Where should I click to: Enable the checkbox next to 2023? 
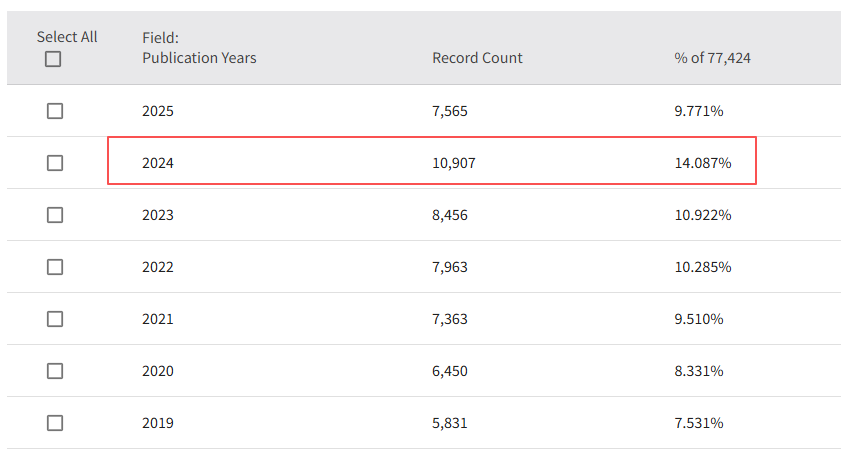55,215
